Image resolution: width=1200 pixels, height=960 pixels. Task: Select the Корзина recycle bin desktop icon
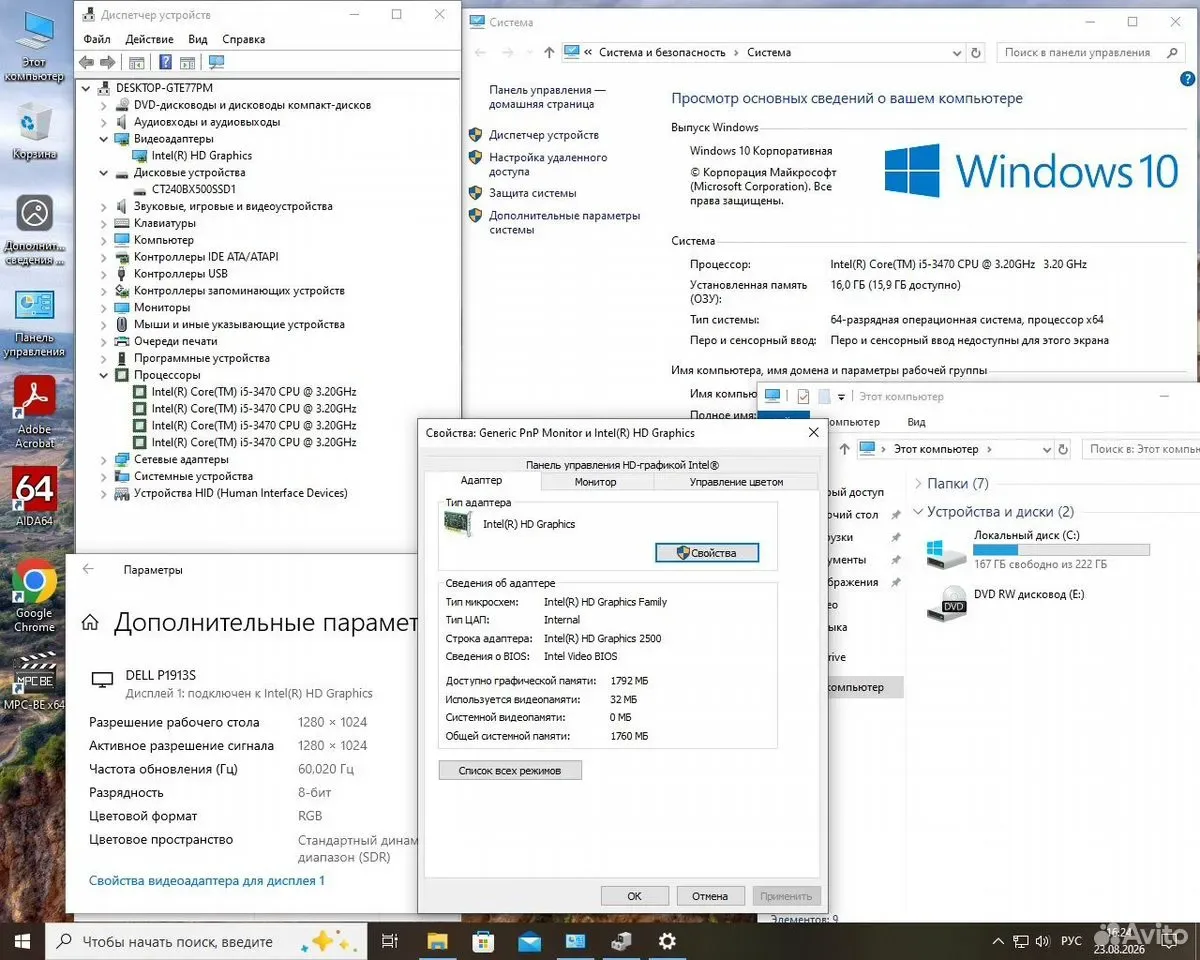(34, 130)
